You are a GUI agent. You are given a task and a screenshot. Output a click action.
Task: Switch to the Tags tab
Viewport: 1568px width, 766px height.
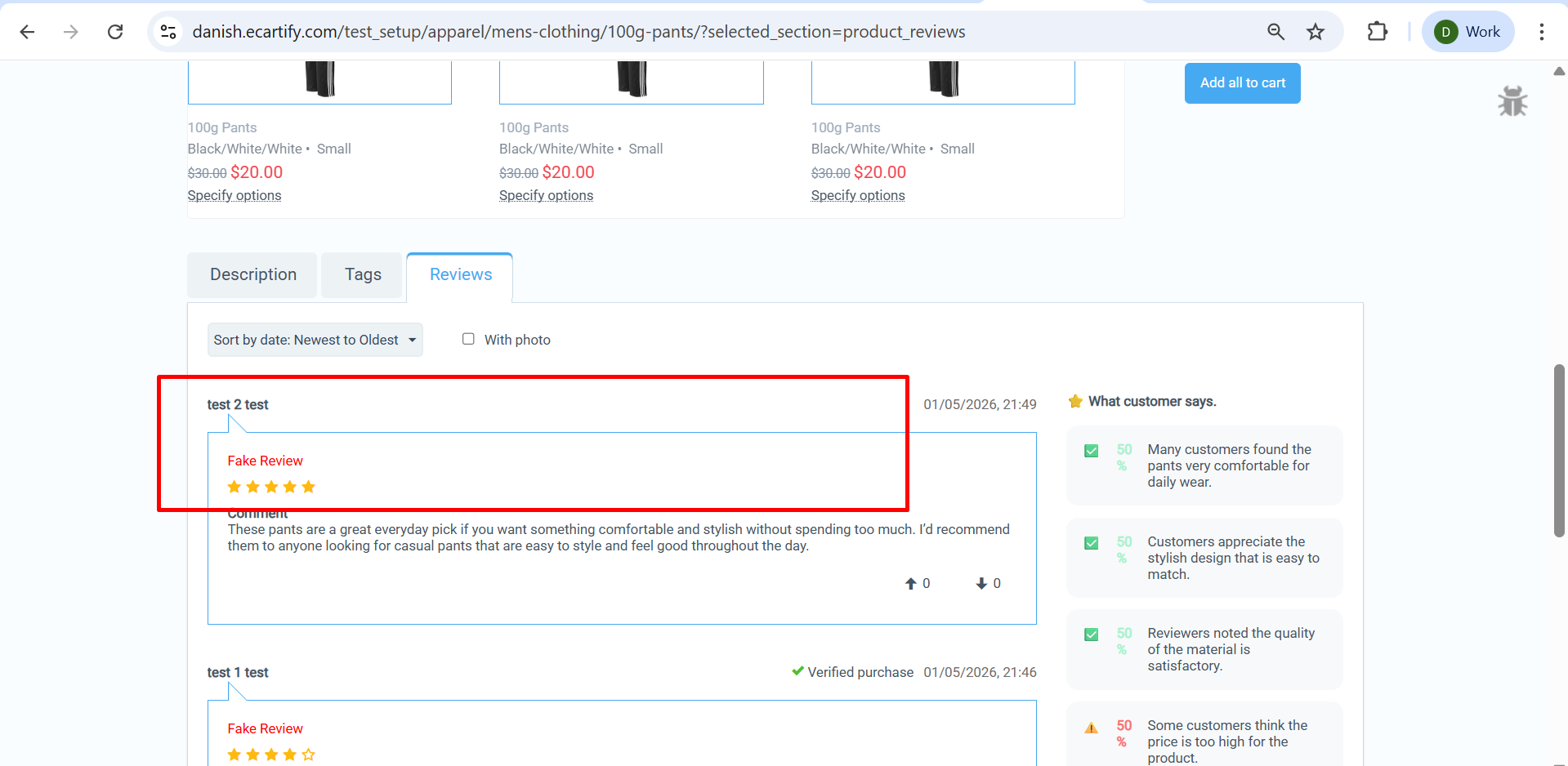(363, 275)
